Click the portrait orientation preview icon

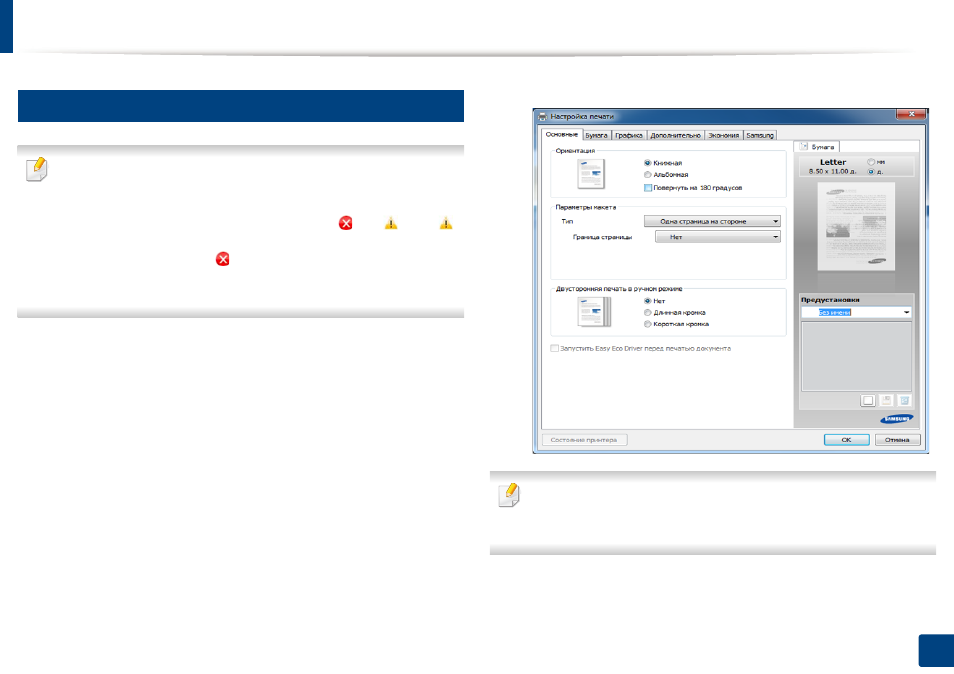[x=591, y=174]
